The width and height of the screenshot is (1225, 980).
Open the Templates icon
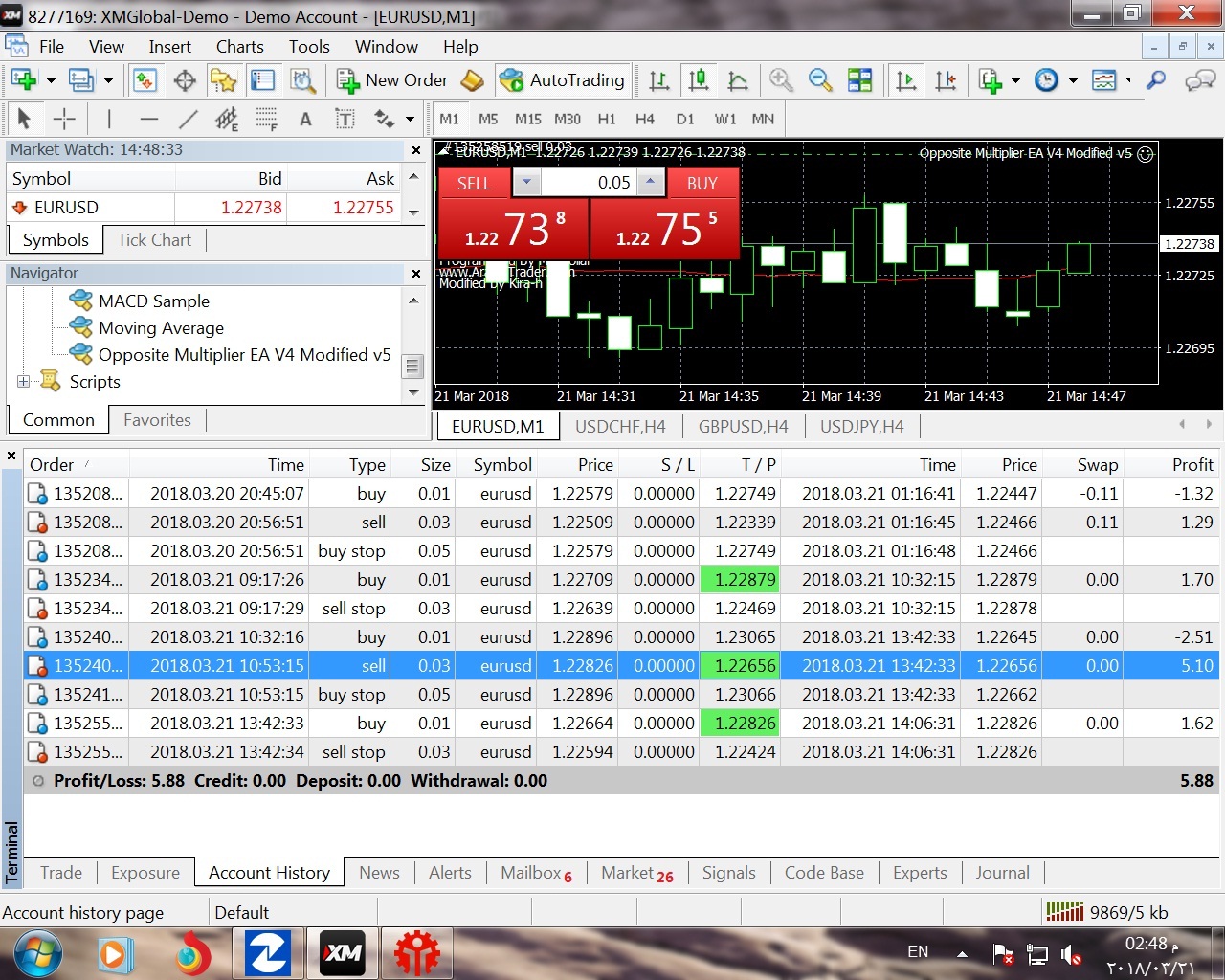pos(1104,80)
